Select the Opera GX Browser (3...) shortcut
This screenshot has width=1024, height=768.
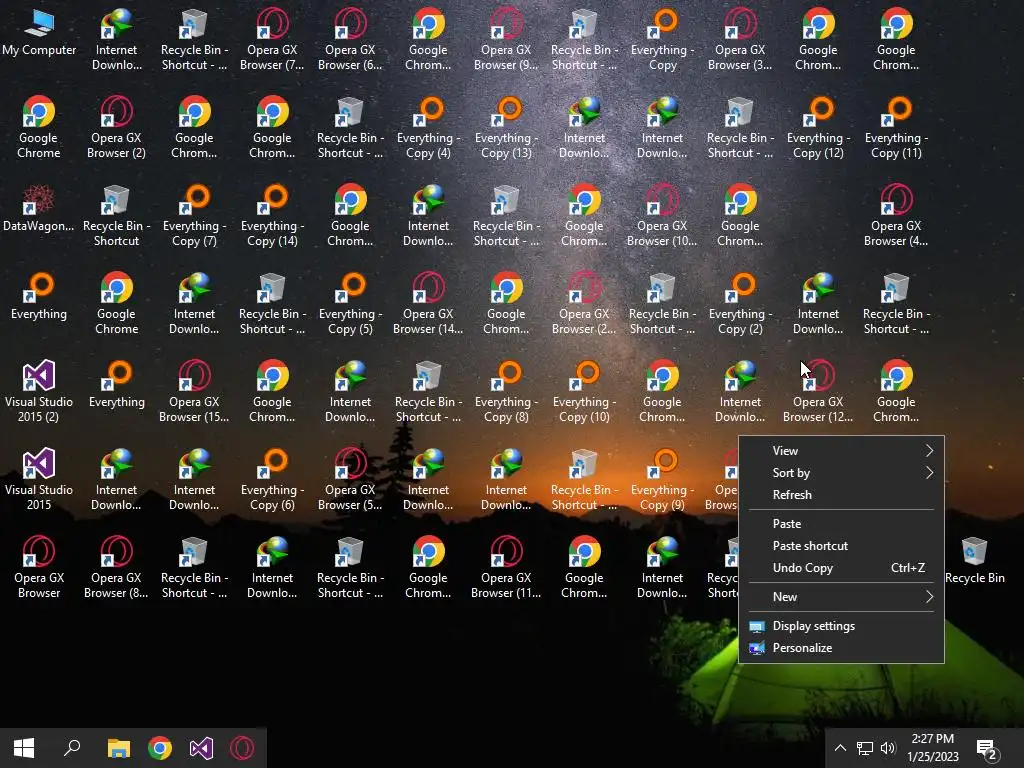(740, 39)
